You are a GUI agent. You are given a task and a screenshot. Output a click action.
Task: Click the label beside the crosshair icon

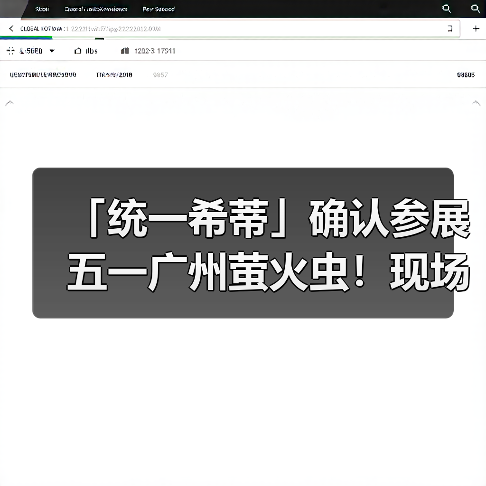[31, 51]
